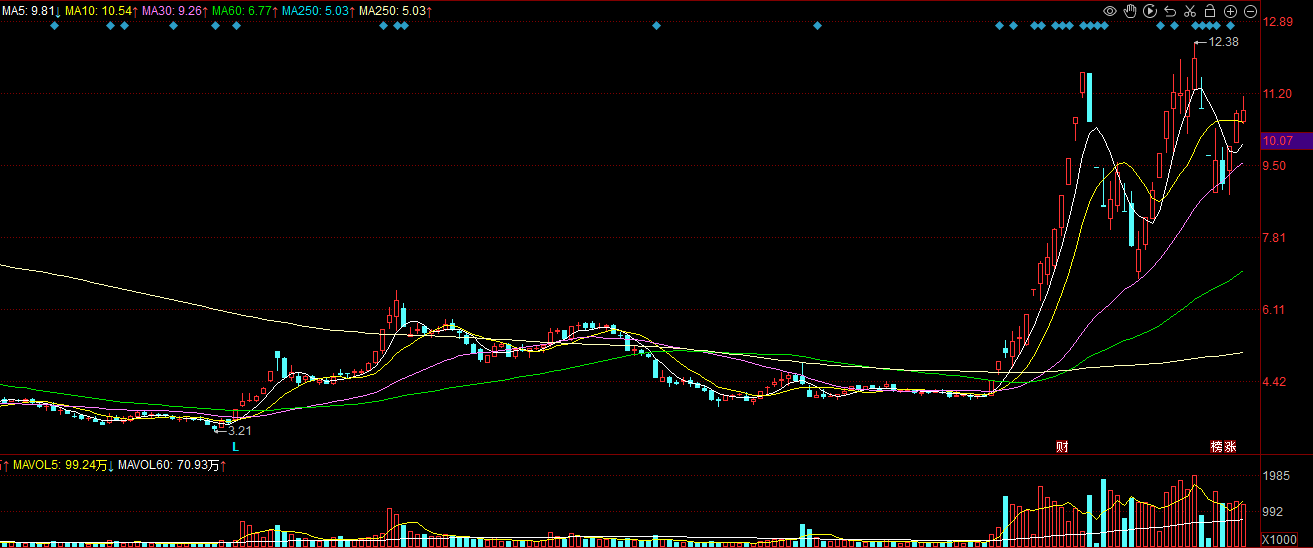Select the yellow MA250: 5.03 indicator label
The height and width of the screenshot is (548, 1313).
pyautogui.click(x=394, y=11)
